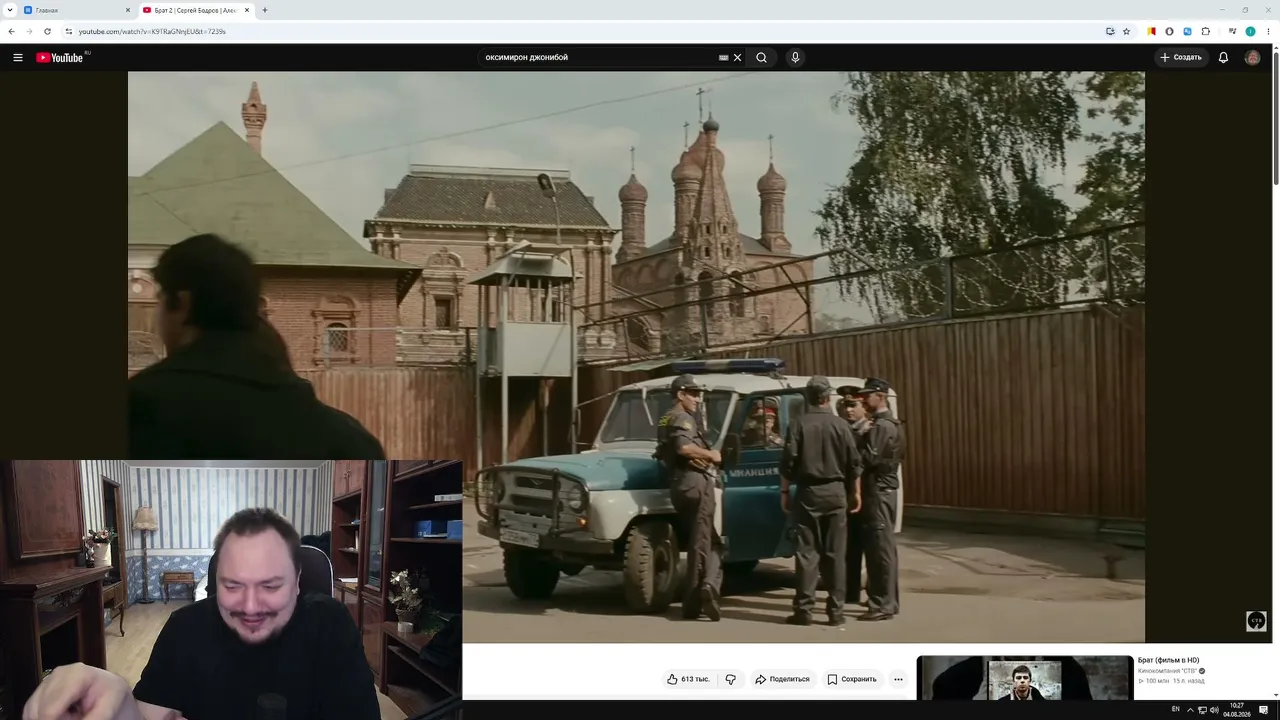The image size is (1280, 720).
Task: Click the CTB channel watermark on the video
Action: (x=1256, y=621)
